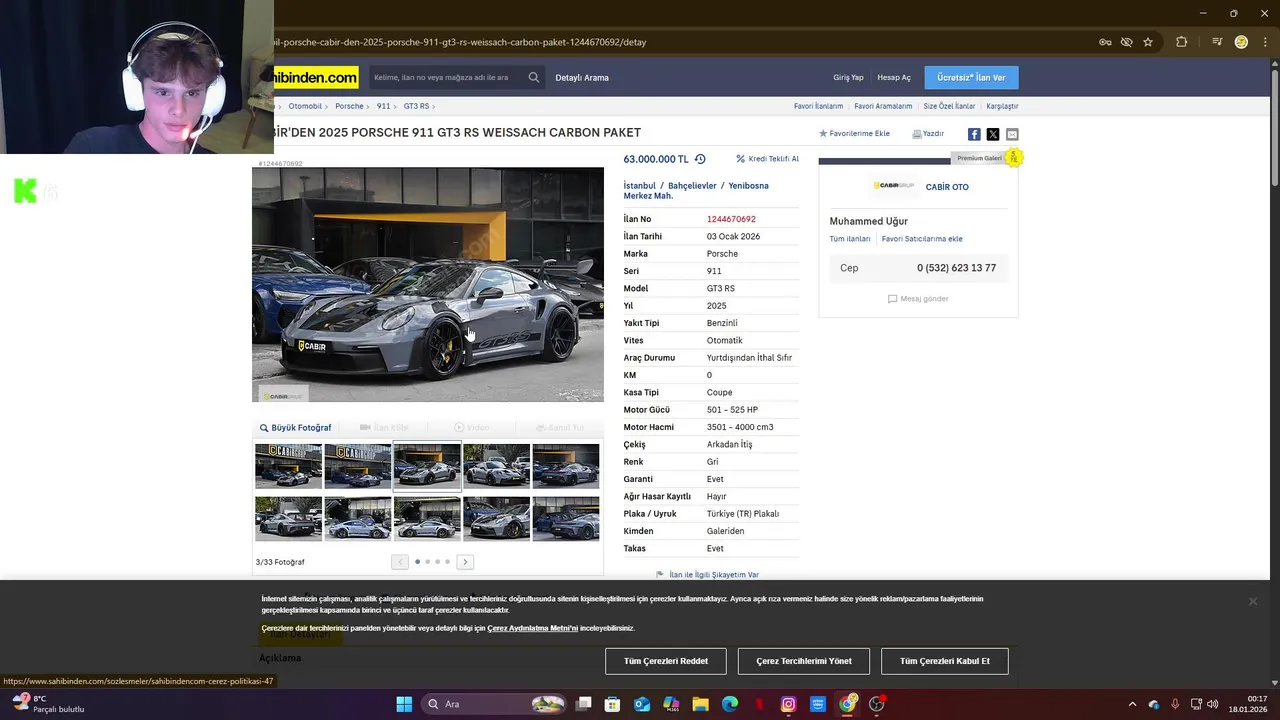Click Tüm ilanları link
Image resolution: width=1280 pixels, height=720 pixels.
point(850,239)
